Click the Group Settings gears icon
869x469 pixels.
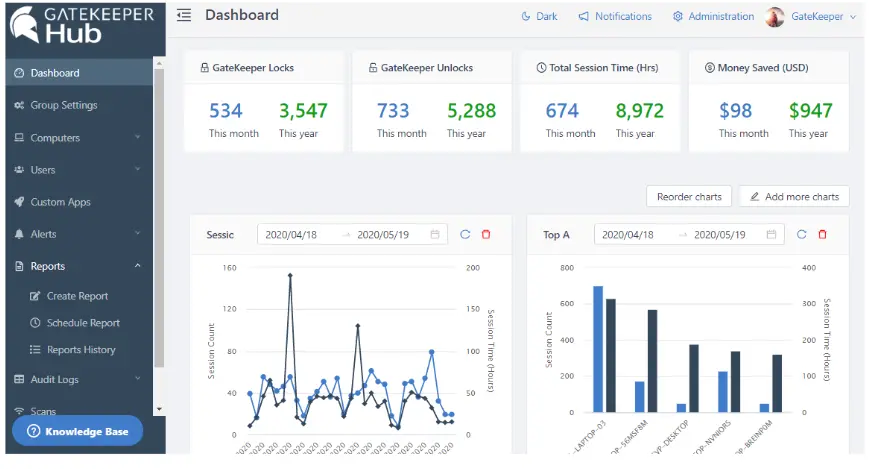19,105
